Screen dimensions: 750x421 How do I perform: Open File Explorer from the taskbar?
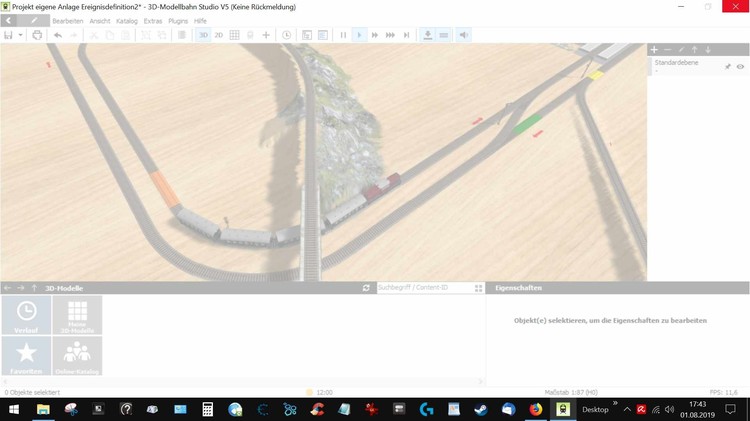(x=43, y=410)
